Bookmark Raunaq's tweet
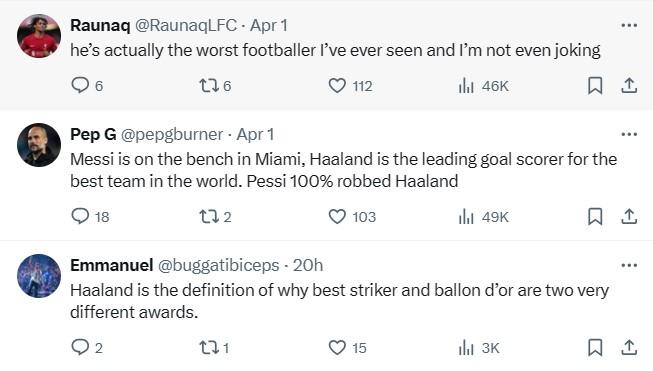This screenshot has width=653, height=371. click(595, 86)
